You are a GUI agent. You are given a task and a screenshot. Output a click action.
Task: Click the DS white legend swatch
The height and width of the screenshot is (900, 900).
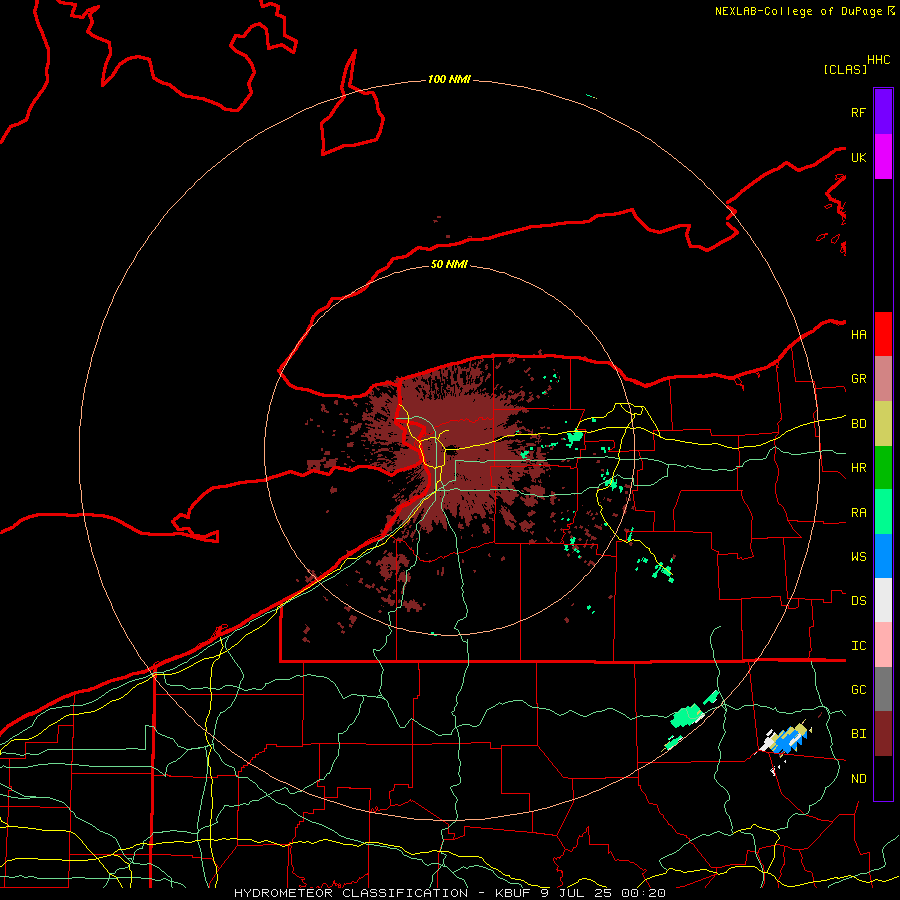click(883, 600)
